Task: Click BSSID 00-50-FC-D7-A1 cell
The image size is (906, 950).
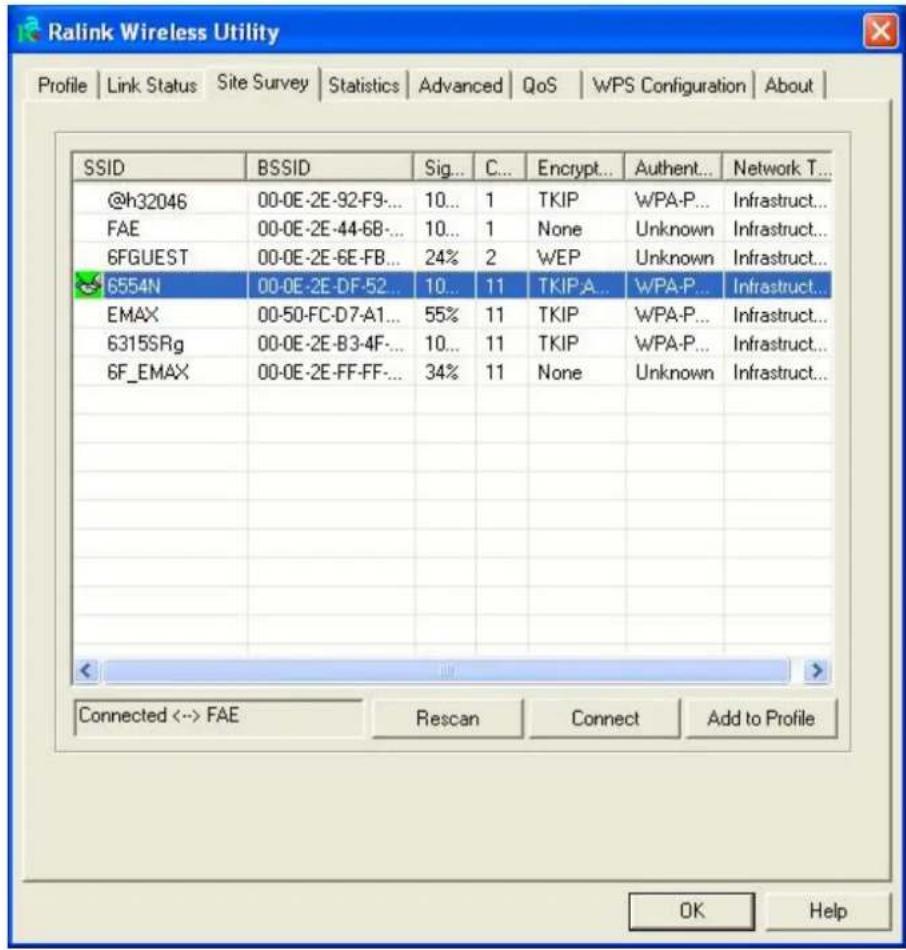Action: coord(328,314)
